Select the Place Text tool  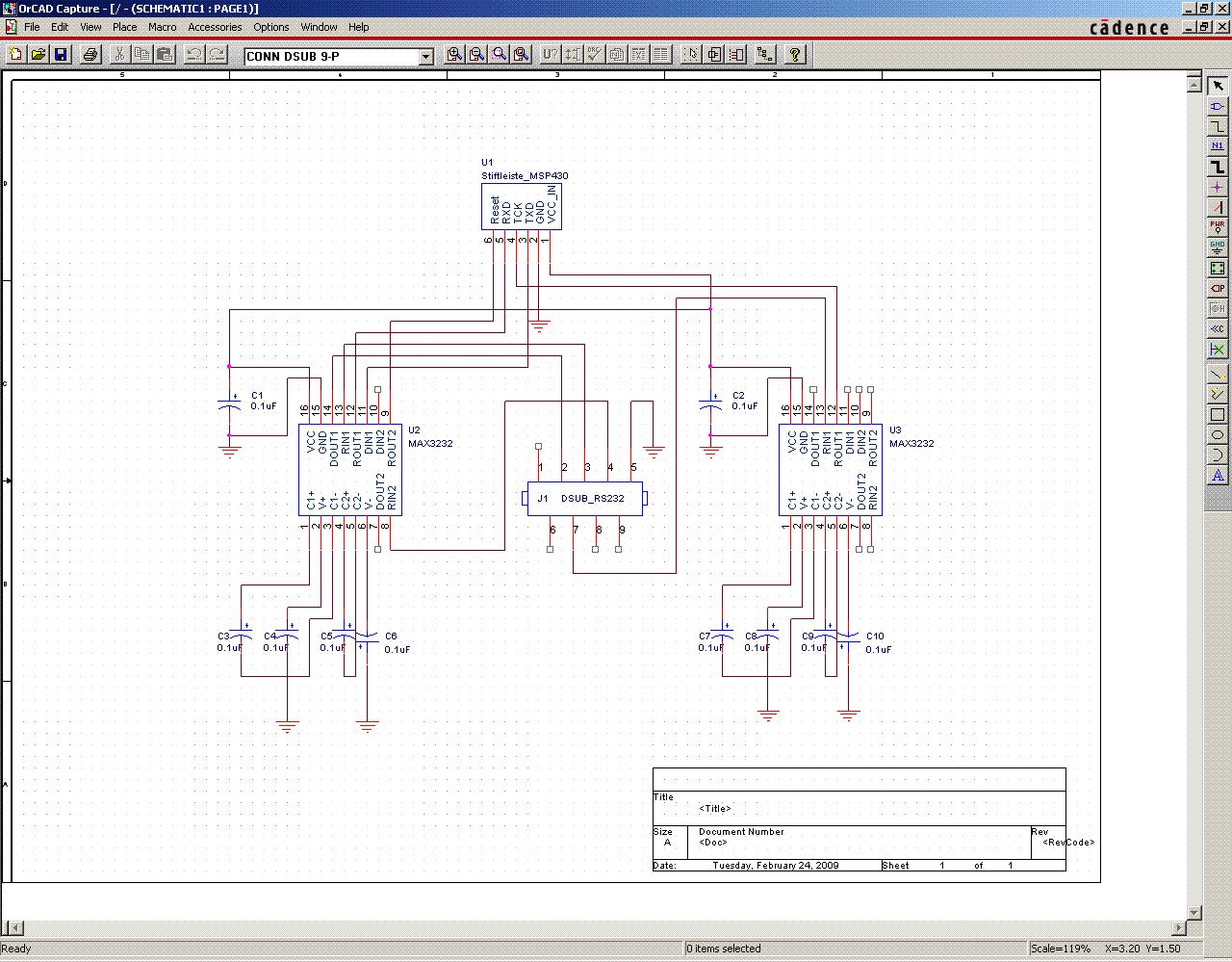pyautogui.click(x=1218, y=476)
